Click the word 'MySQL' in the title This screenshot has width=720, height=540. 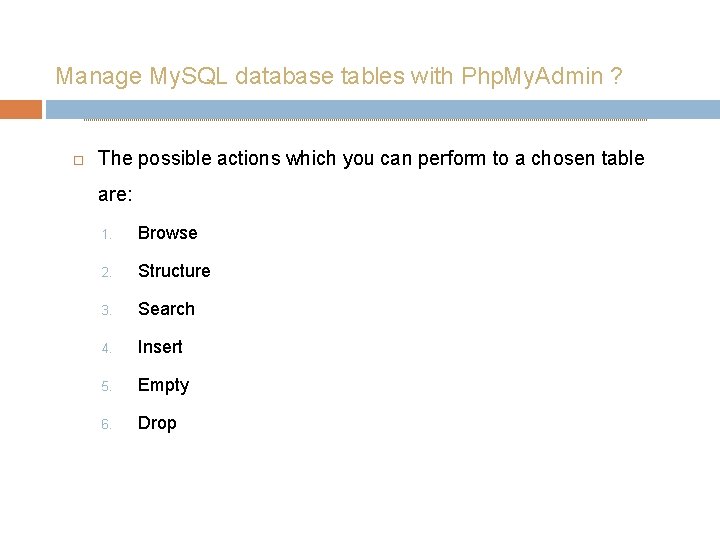click(189, 76)
